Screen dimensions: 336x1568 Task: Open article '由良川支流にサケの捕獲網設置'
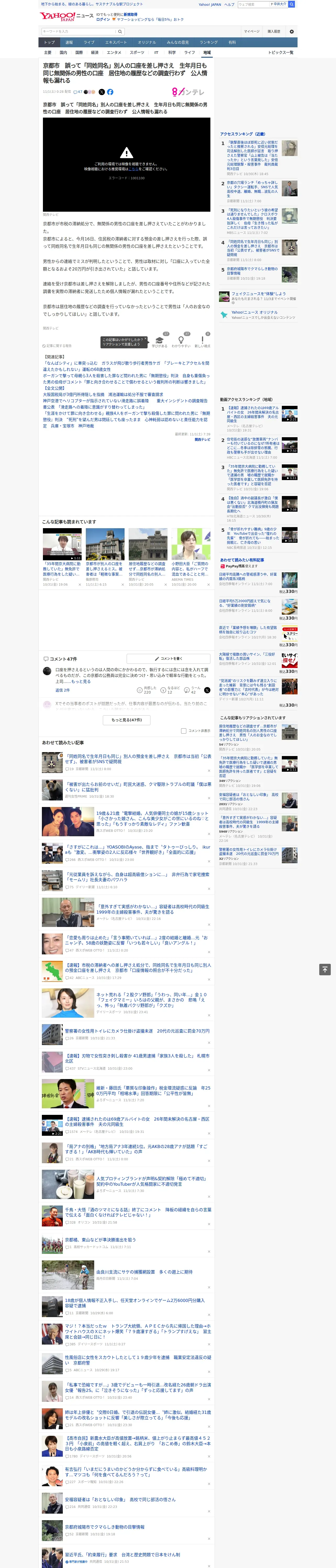[x=144, y=1272]
